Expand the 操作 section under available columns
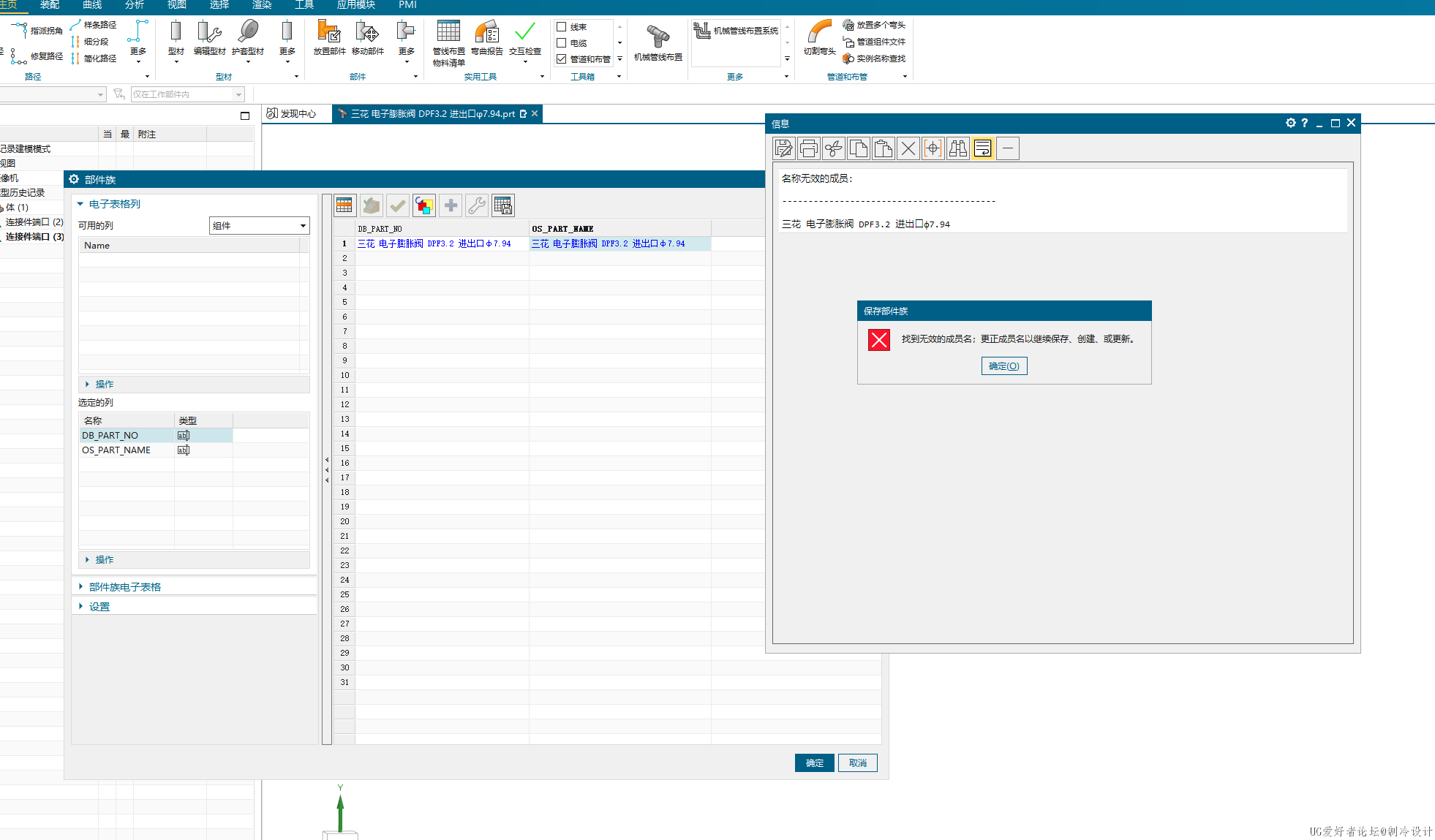The width and height of the screenshot is (1435, 840). pos(194,385)
